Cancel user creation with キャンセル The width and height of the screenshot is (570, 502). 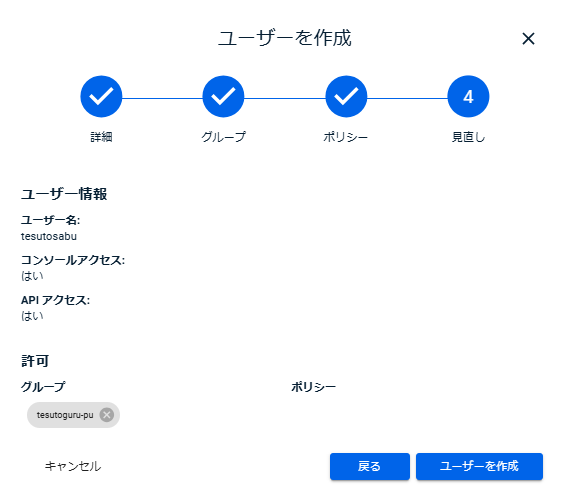[73, 466]
